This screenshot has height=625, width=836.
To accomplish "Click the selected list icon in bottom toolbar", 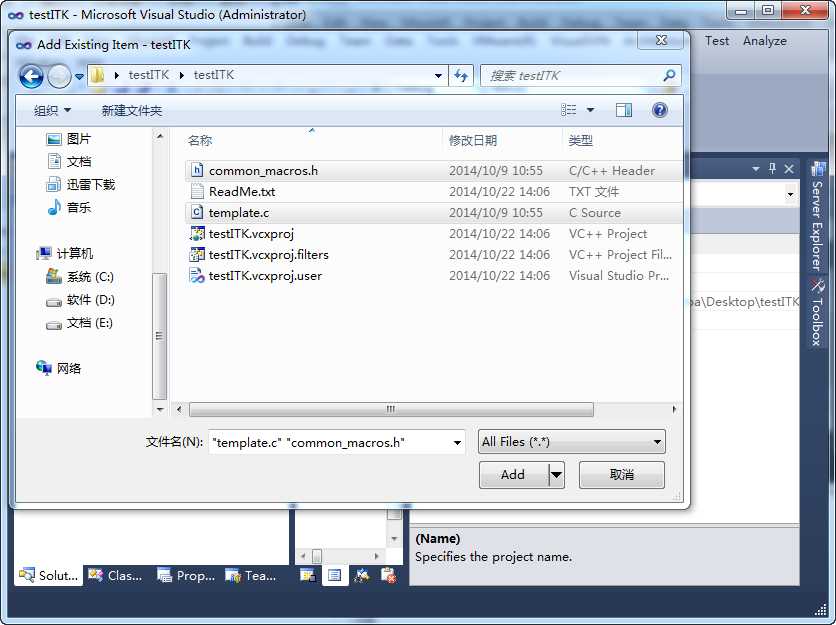I will pos(335,575).
